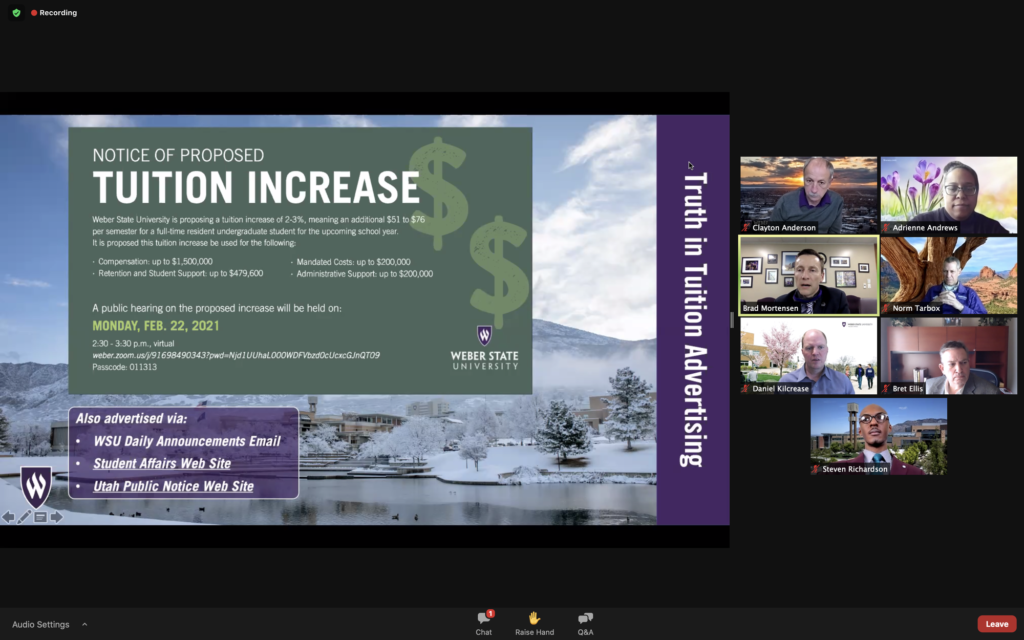This screenshot has width=1024, height=640.
Task: Follow the Utah Public Notice Web Site link
Action: pos(173,486)
